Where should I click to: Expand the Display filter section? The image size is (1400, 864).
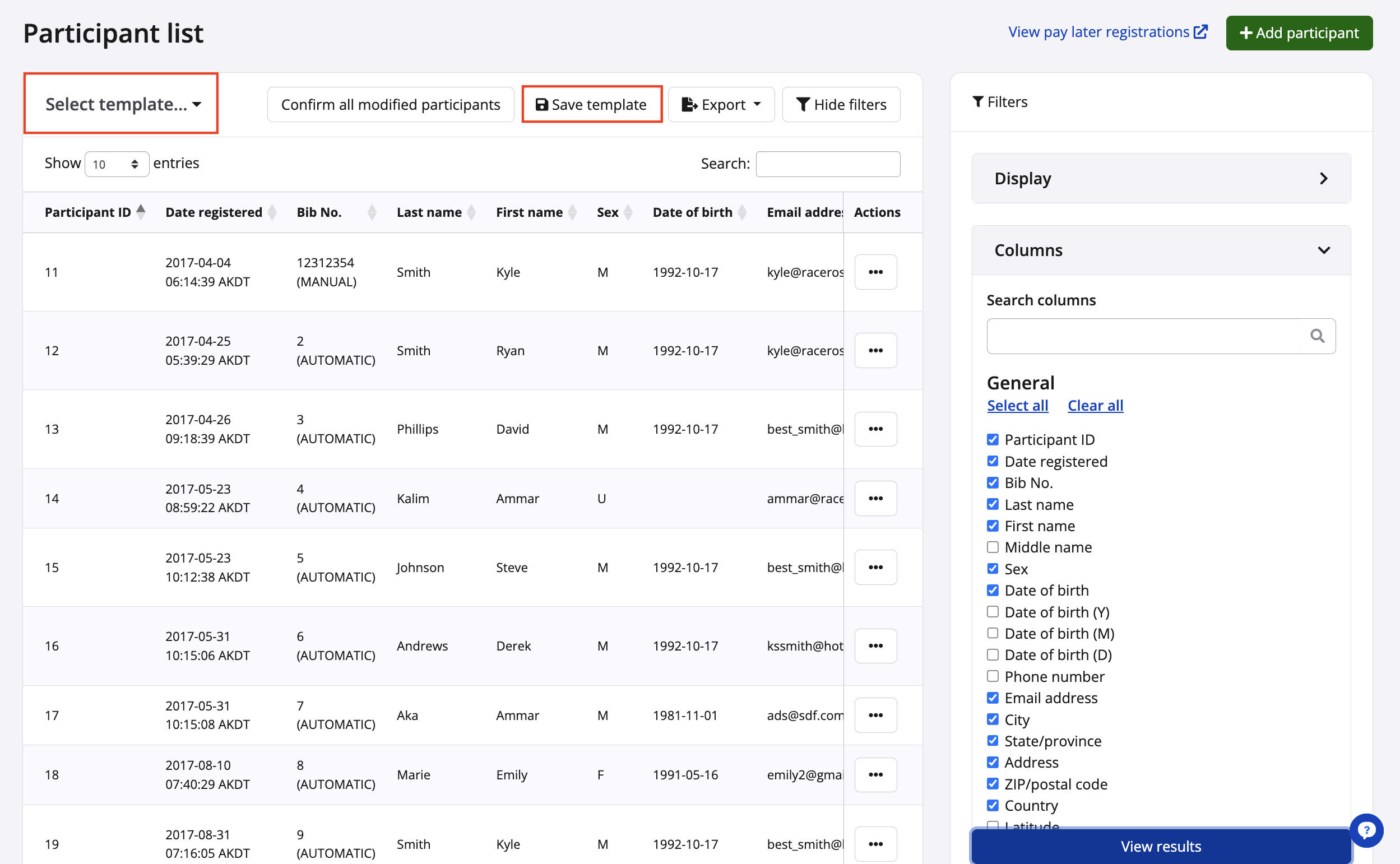(1160, 178)
